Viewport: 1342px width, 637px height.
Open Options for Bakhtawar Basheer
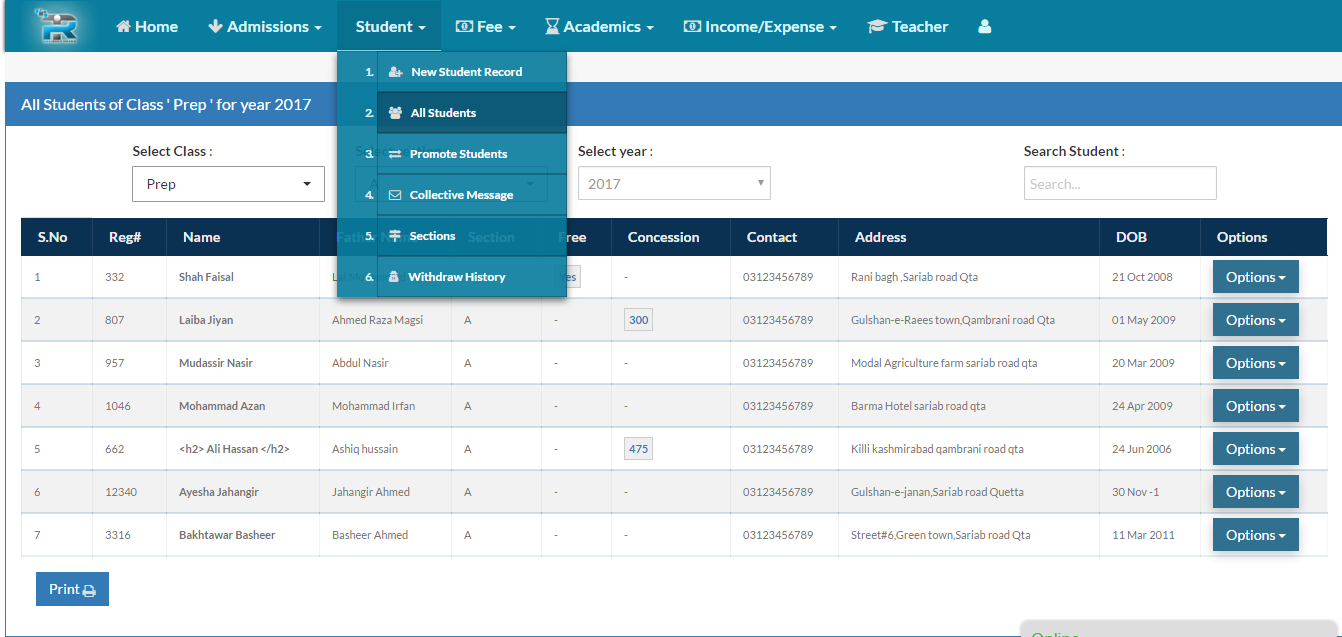click(1256, 535)
